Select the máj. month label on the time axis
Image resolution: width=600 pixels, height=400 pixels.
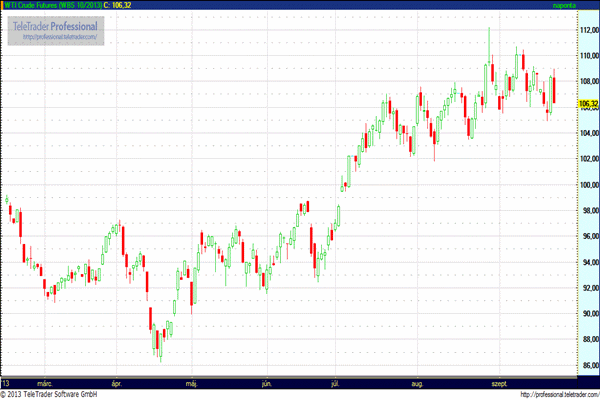click(190, 382)
